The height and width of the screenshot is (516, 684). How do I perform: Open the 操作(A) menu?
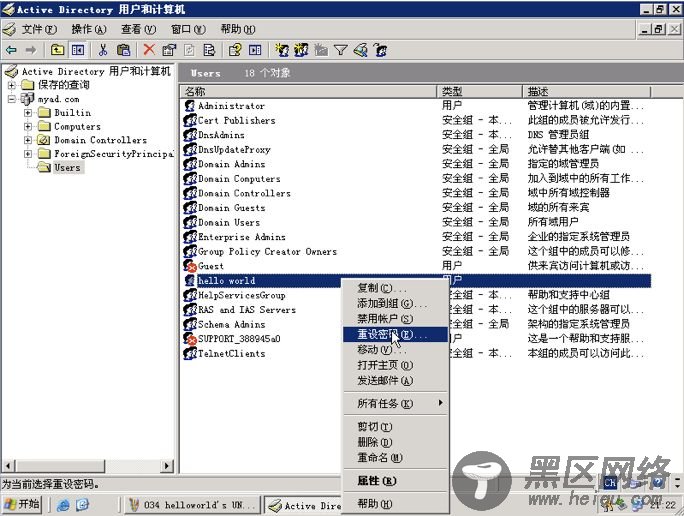click(x=89, y=29)
